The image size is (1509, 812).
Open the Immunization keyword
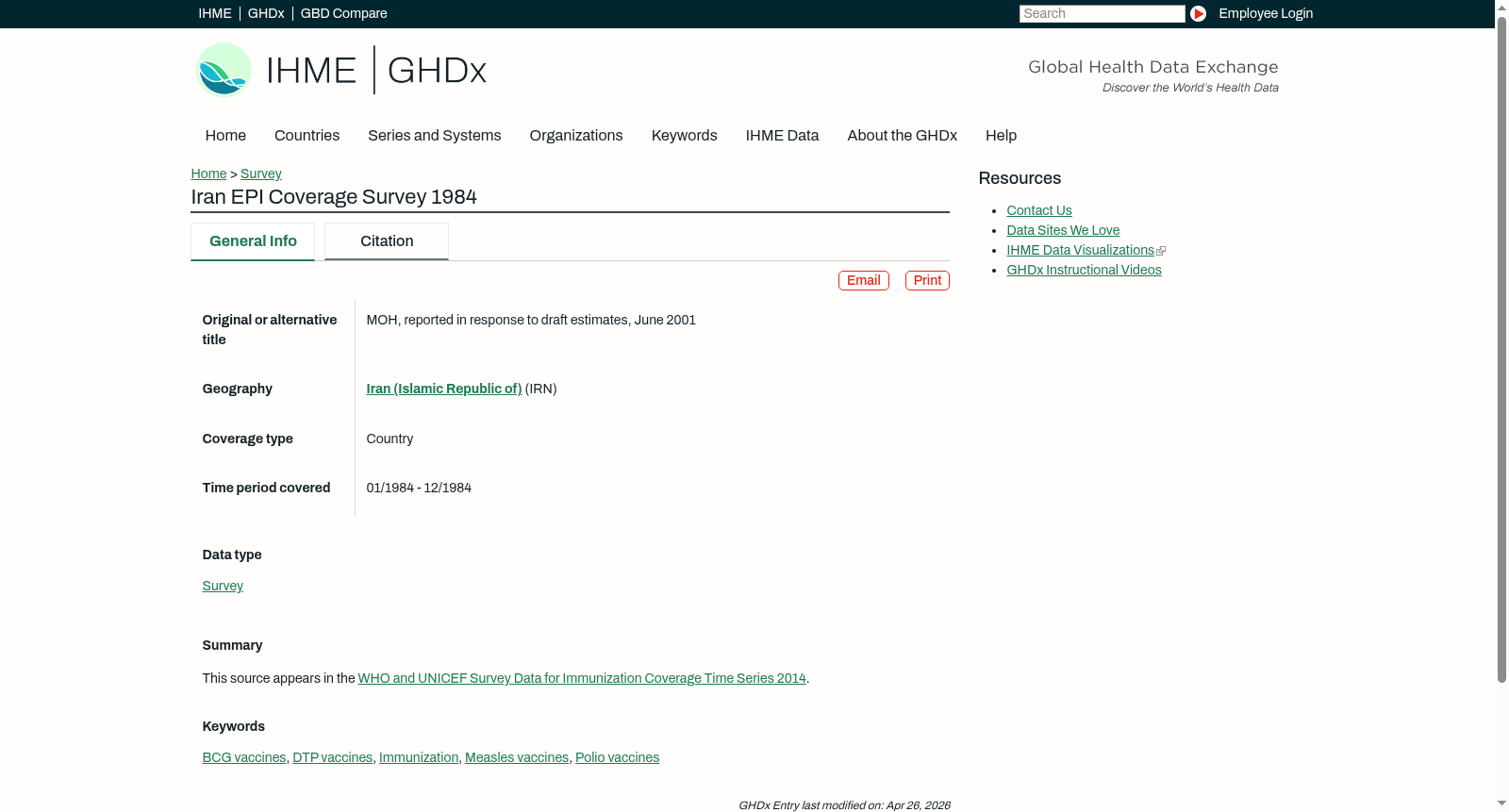[419, 757]
